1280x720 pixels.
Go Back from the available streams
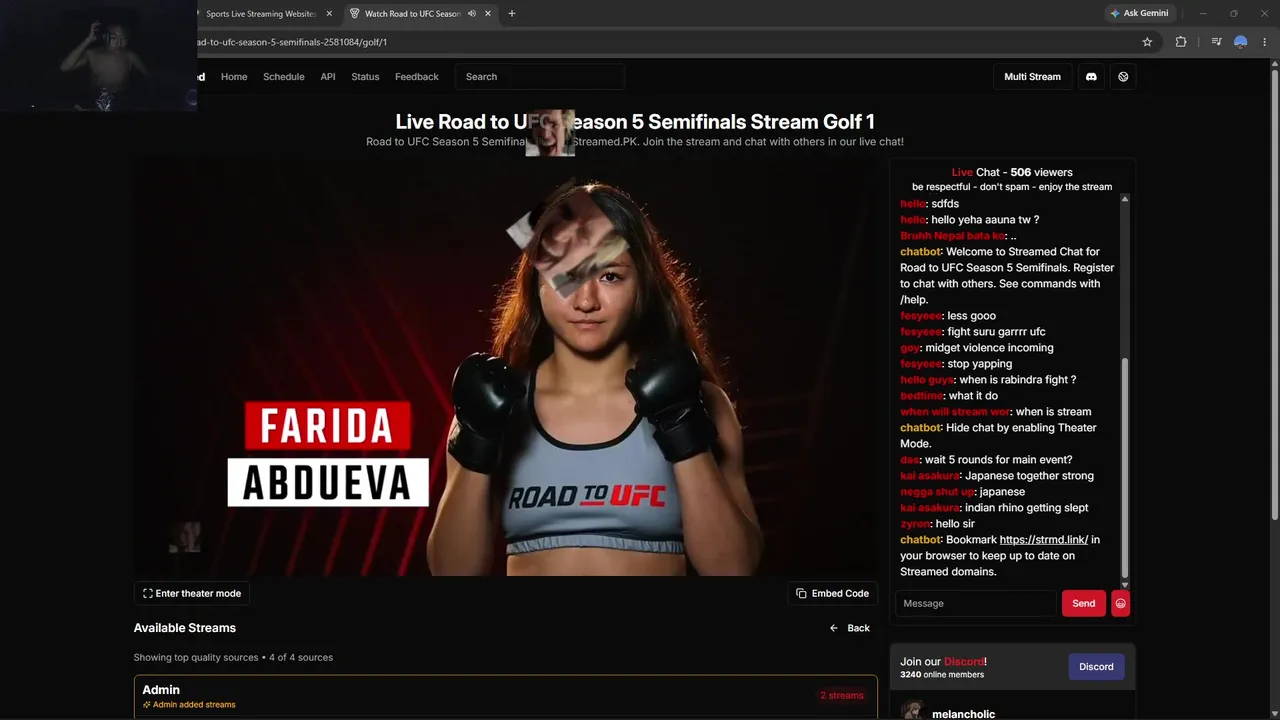point(850,628)
